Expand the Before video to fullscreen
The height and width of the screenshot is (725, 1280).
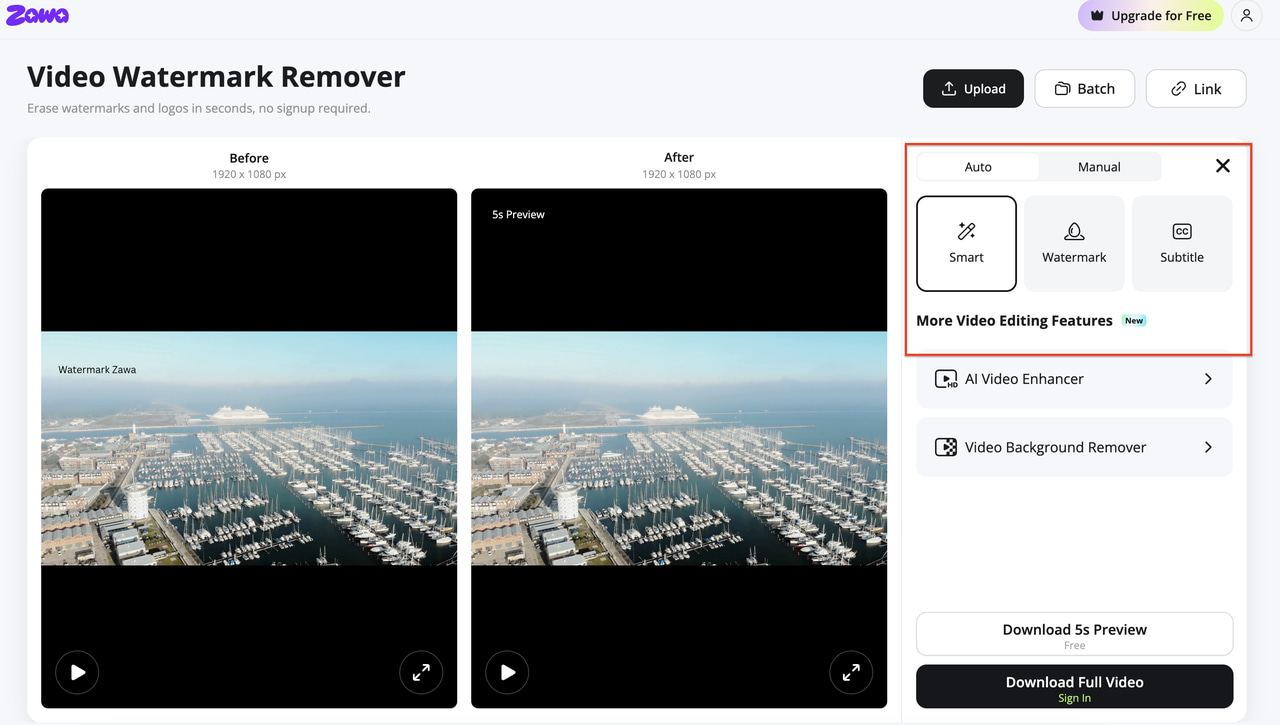pos(421,673)
